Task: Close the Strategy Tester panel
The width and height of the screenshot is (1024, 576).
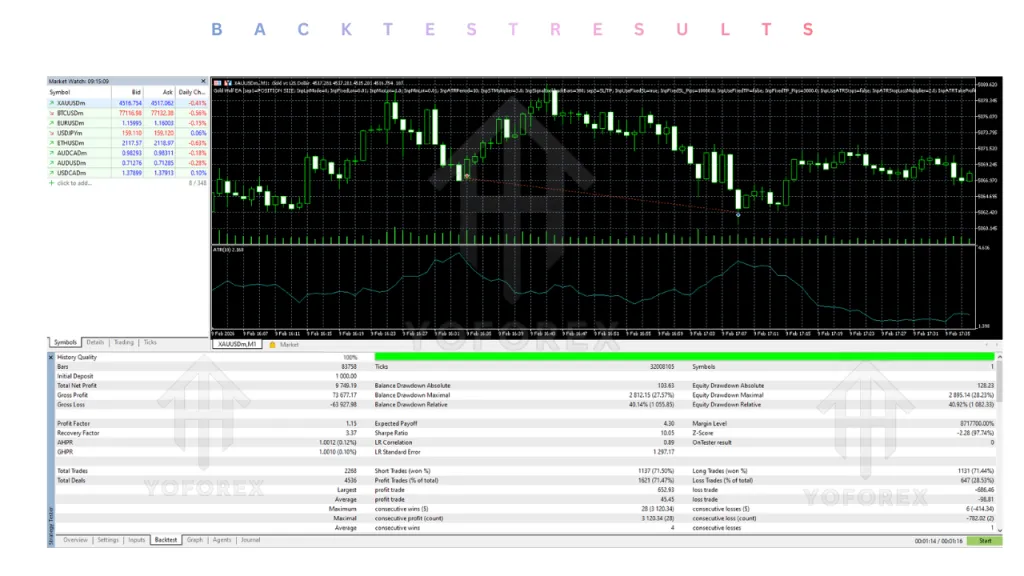Action: (x=51, y=357)
